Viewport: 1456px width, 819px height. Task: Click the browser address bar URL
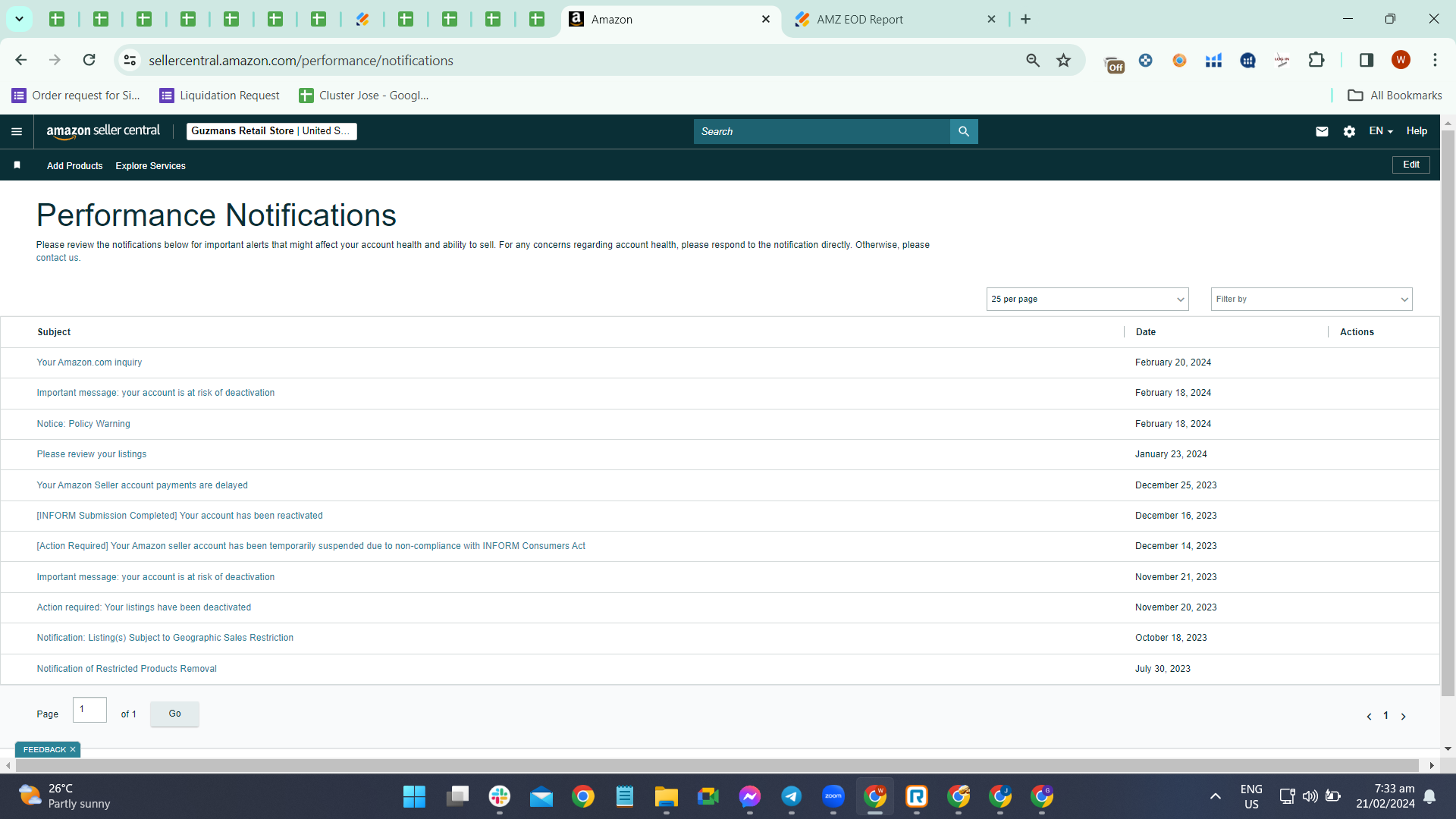click(301, 61)
